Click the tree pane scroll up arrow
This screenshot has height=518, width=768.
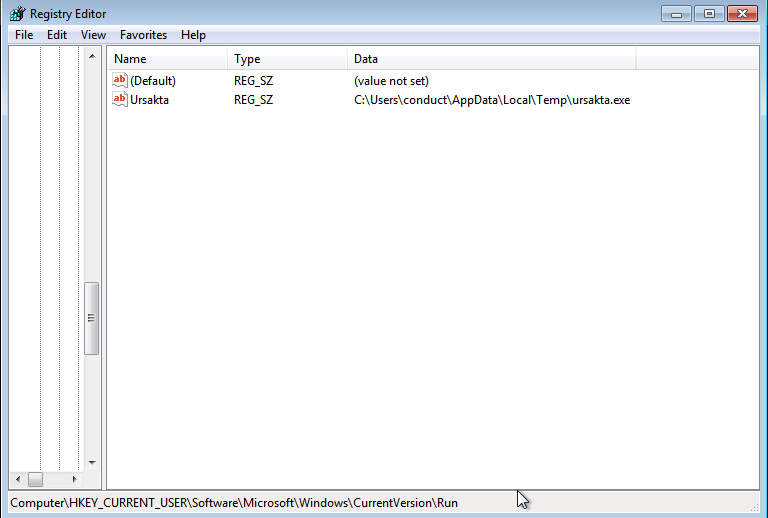pyautogui.click(x=92, y=56)
